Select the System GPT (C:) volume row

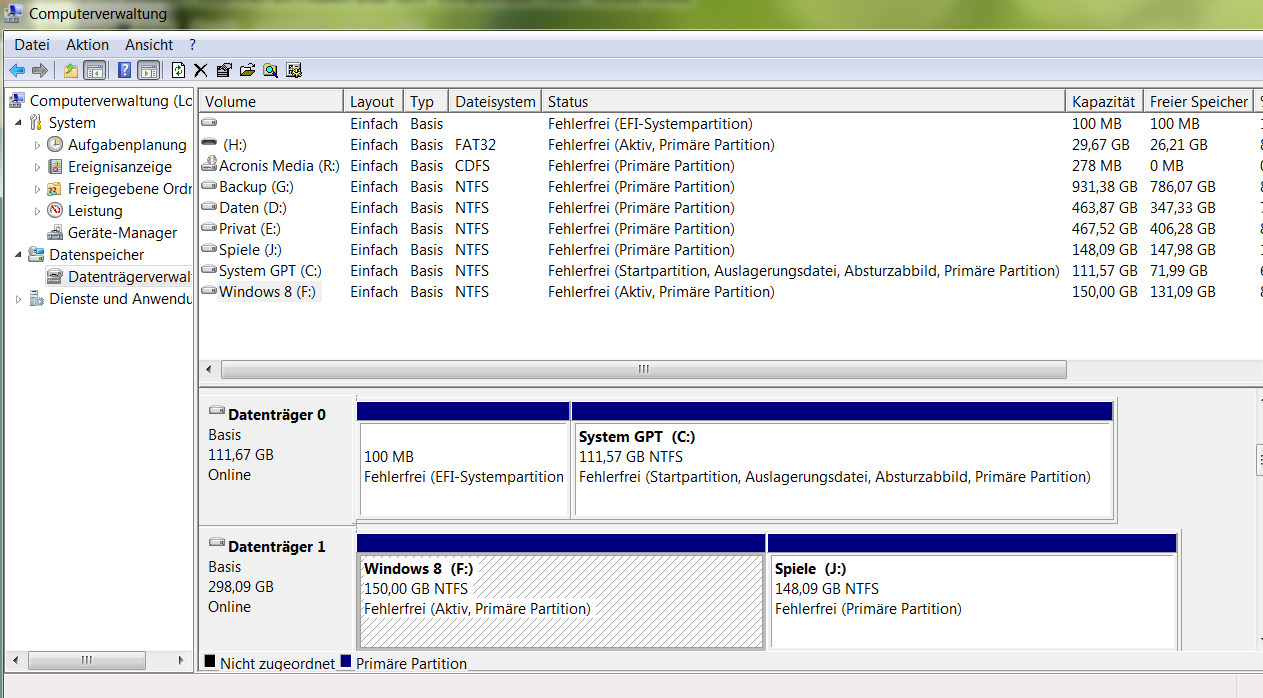pos(730,271)
